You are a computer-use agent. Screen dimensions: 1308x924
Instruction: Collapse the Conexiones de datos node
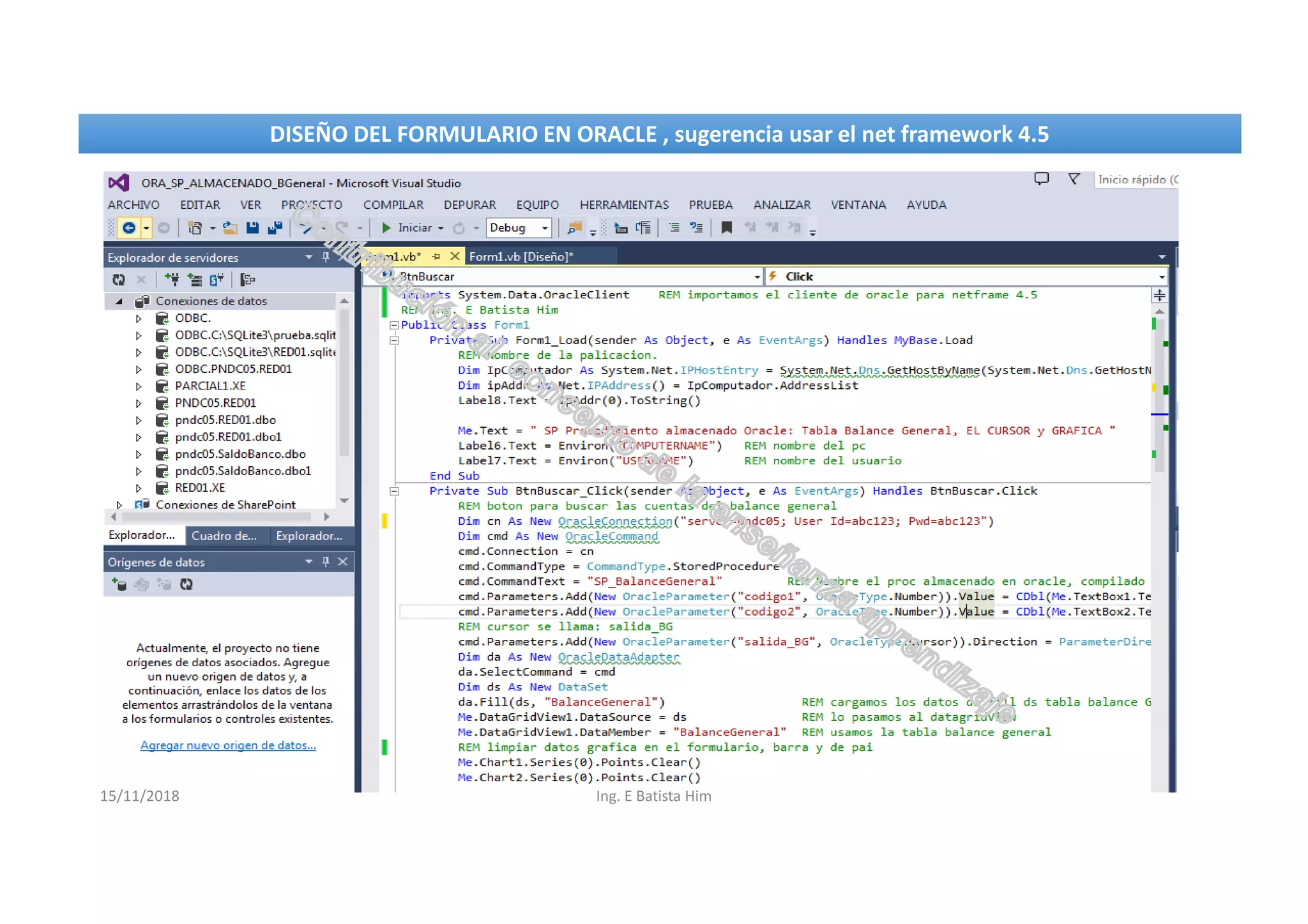coord(119,301)
